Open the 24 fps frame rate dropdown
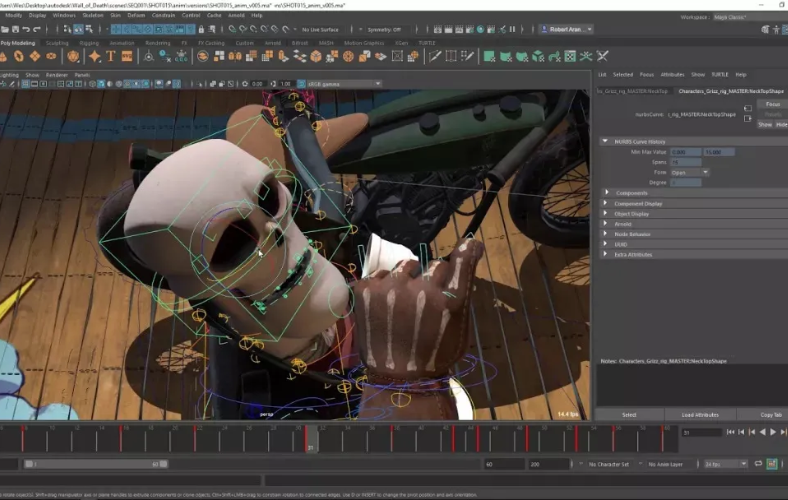This screenshot has width=788, height=500. [725, 464]
